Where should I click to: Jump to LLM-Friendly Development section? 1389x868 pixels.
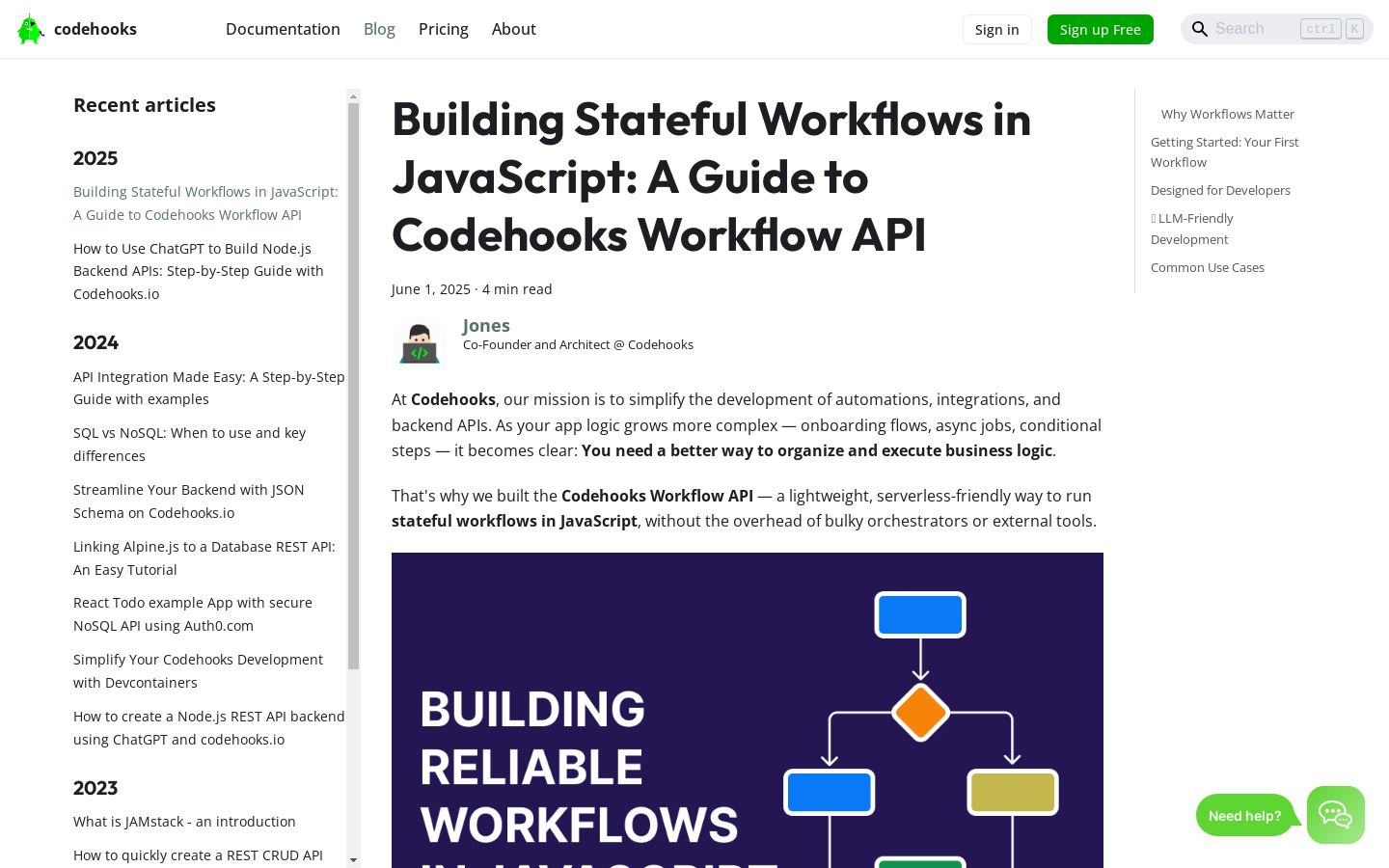tap(1192, 229)
